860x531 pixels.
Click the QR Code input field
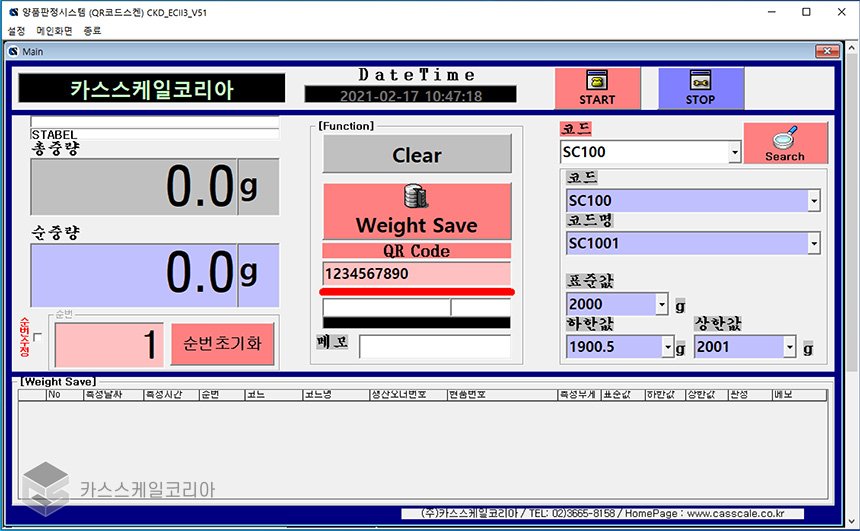[416, 273]
